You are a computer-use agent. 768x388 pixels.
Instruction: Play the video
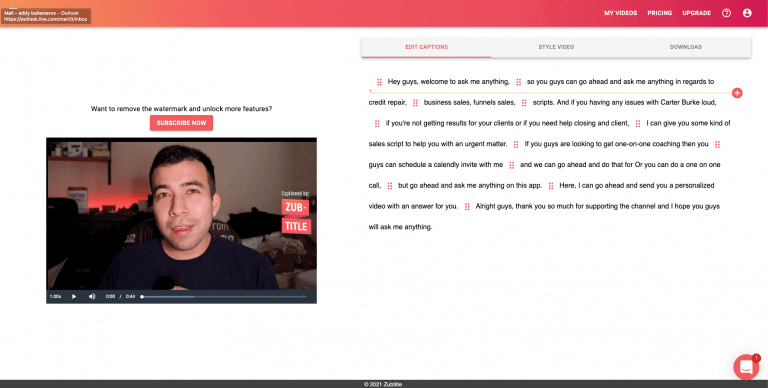74,296
